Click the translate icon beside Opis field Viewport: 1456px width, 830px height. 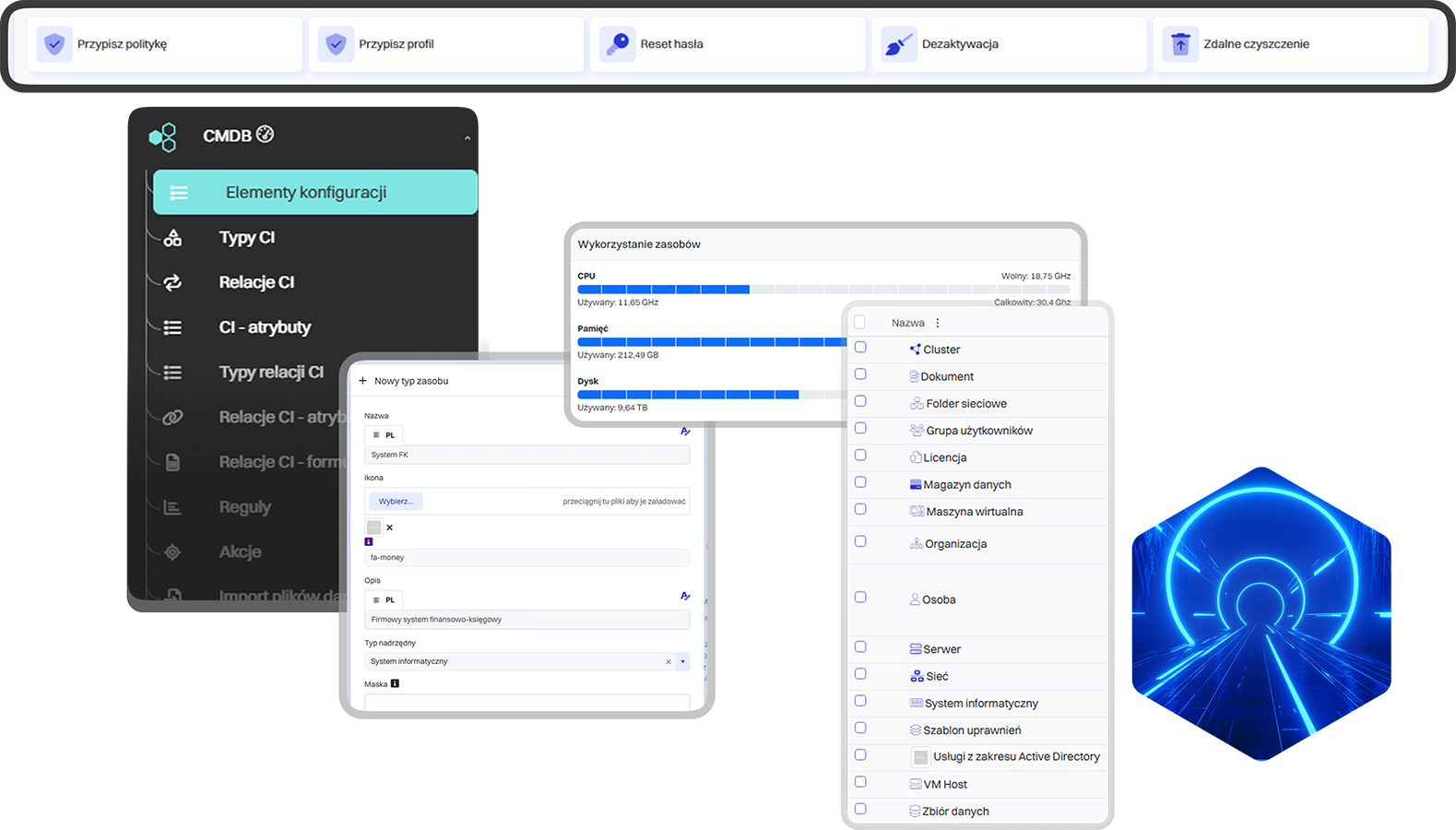[685, 596]
